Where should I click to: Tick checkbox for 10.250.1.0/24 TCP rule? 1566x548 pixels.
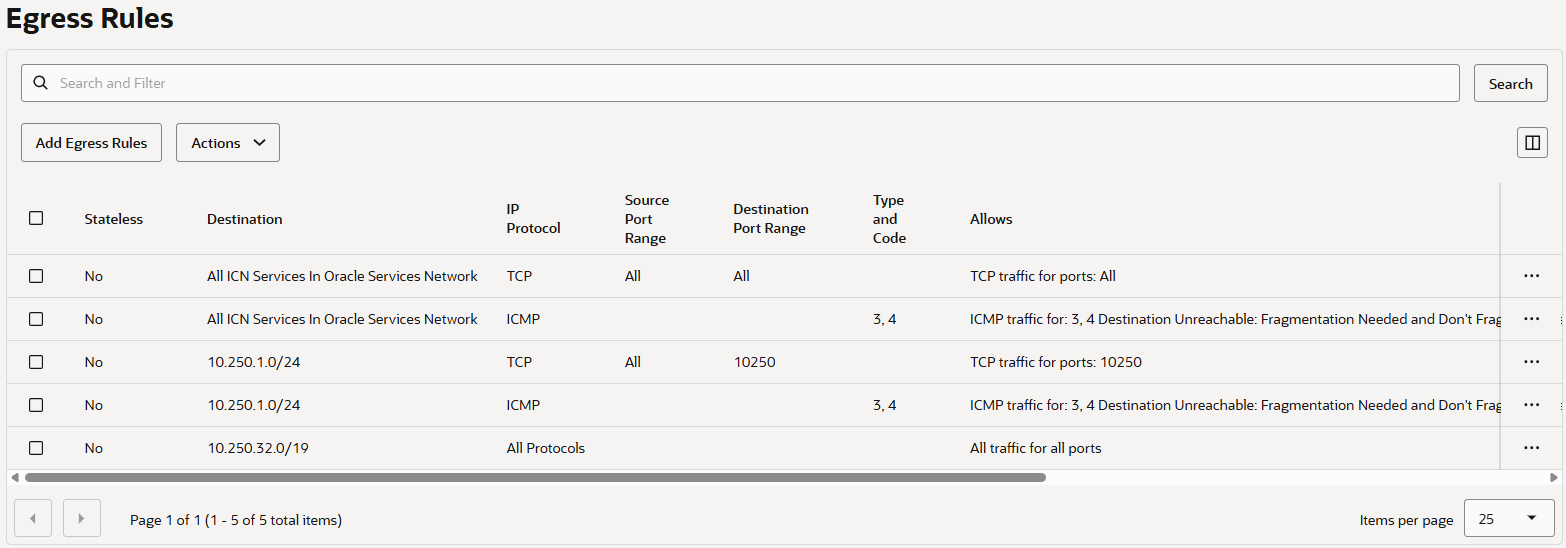pyautogui.click(x=36, y=362)
